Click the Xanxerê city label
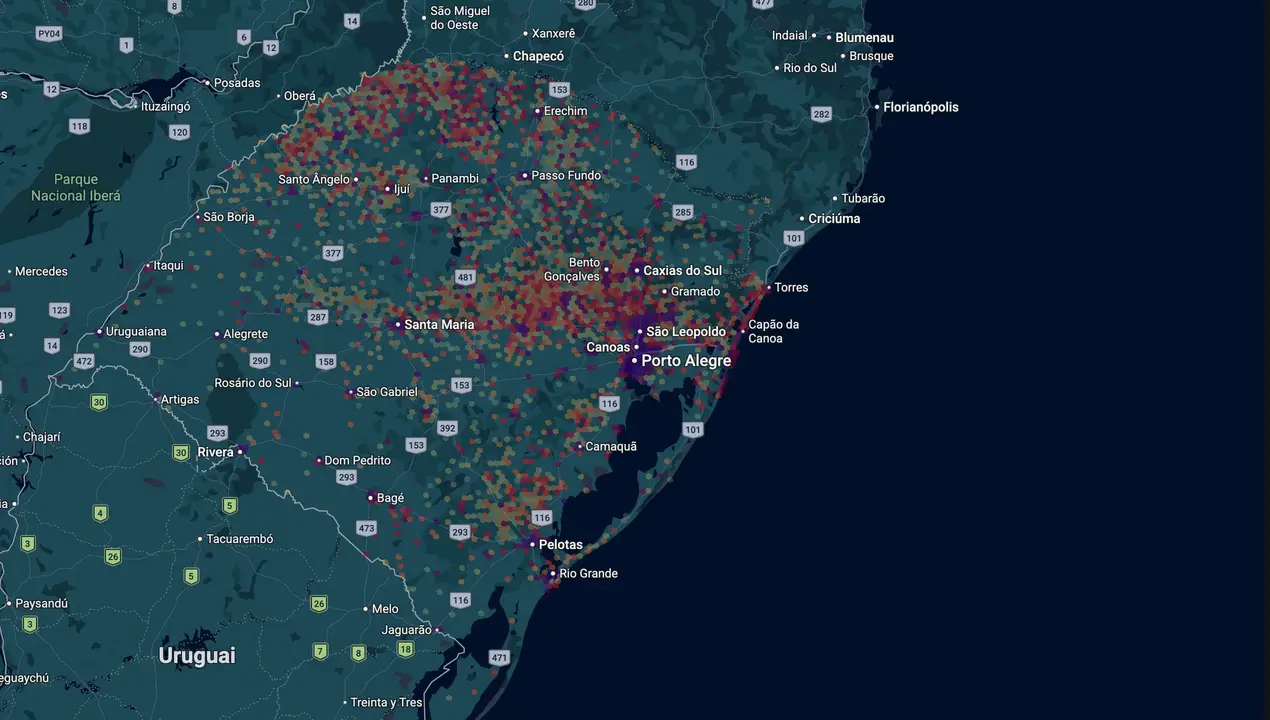 click(554, 33)
